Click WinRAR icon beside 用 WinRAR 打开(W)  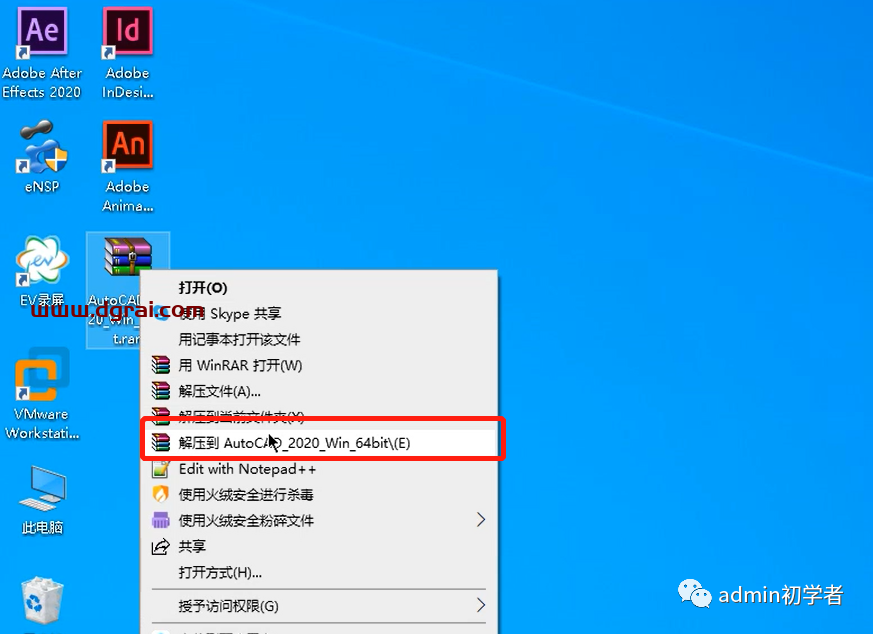coord(161,365)
